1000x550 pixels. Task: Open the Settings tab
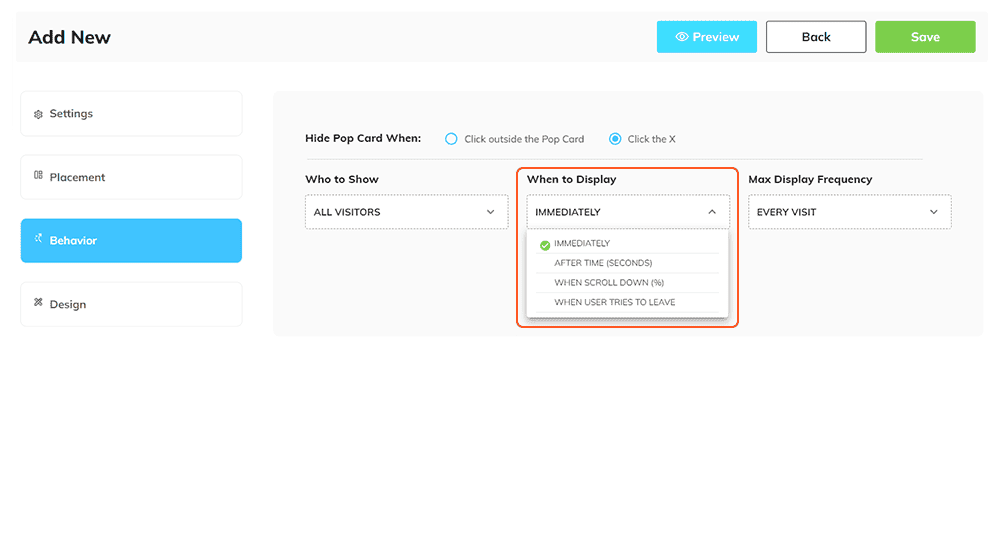coord(131,114)
